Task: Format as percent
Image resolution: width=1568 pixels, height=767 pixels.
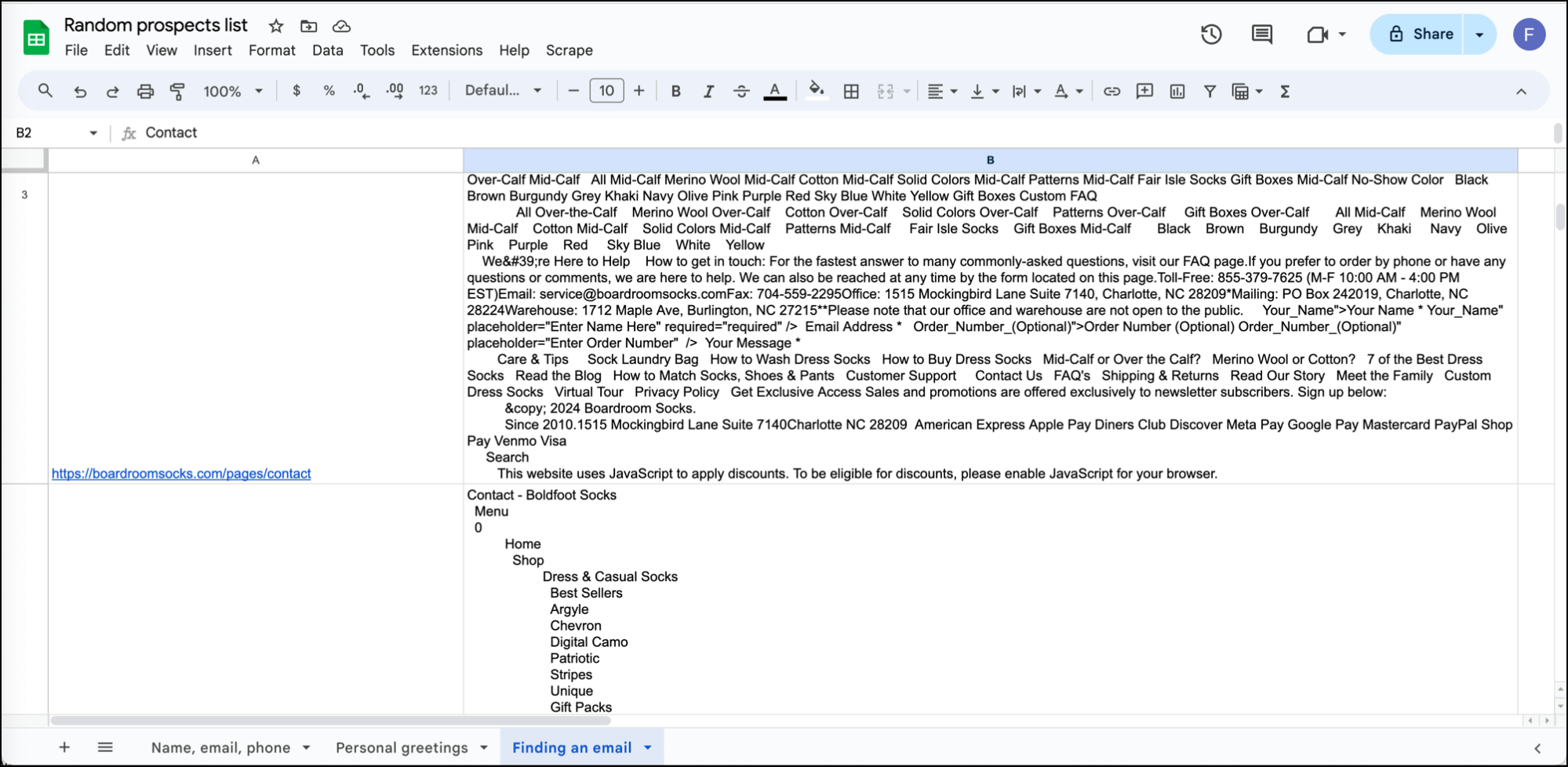Action: [329, 91]
